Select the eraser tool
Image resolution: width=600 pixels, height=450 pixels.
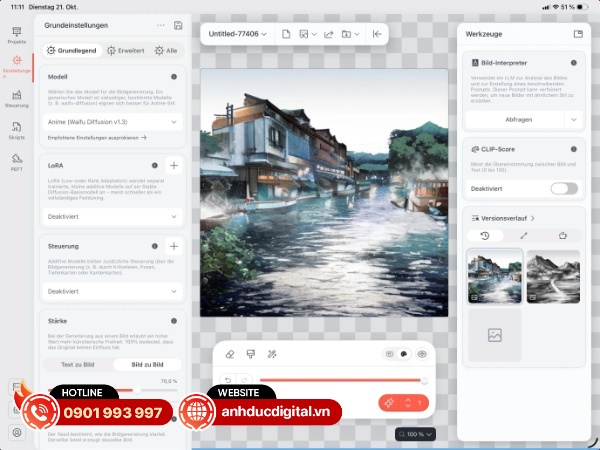click(x=230, y=354)
